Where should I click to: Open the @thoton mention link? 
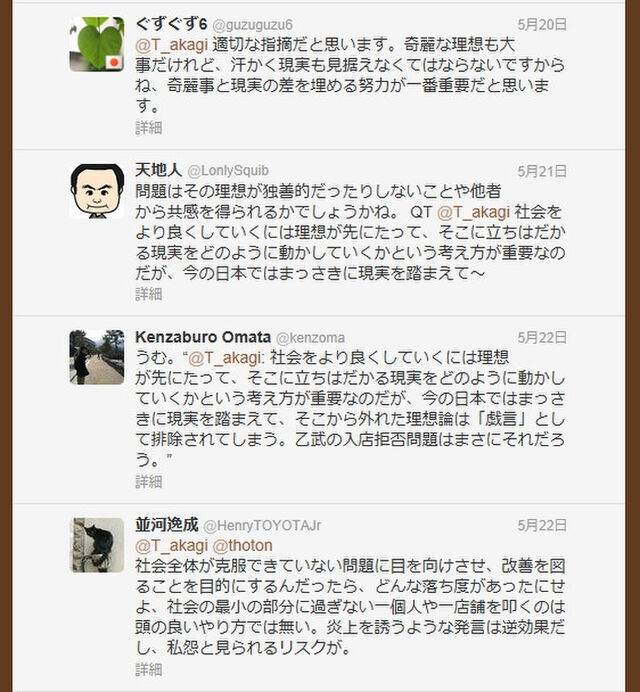[242, 546]
